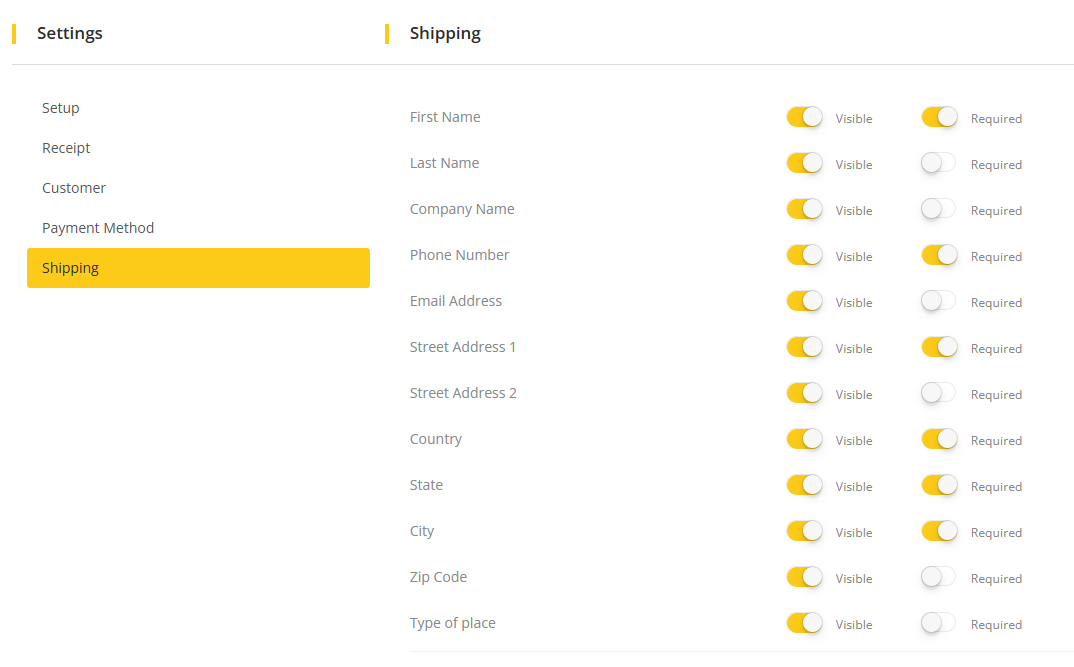Go to Receipt settings
This screenshot has height=667, width=1074.
click(x=66, y=148)
